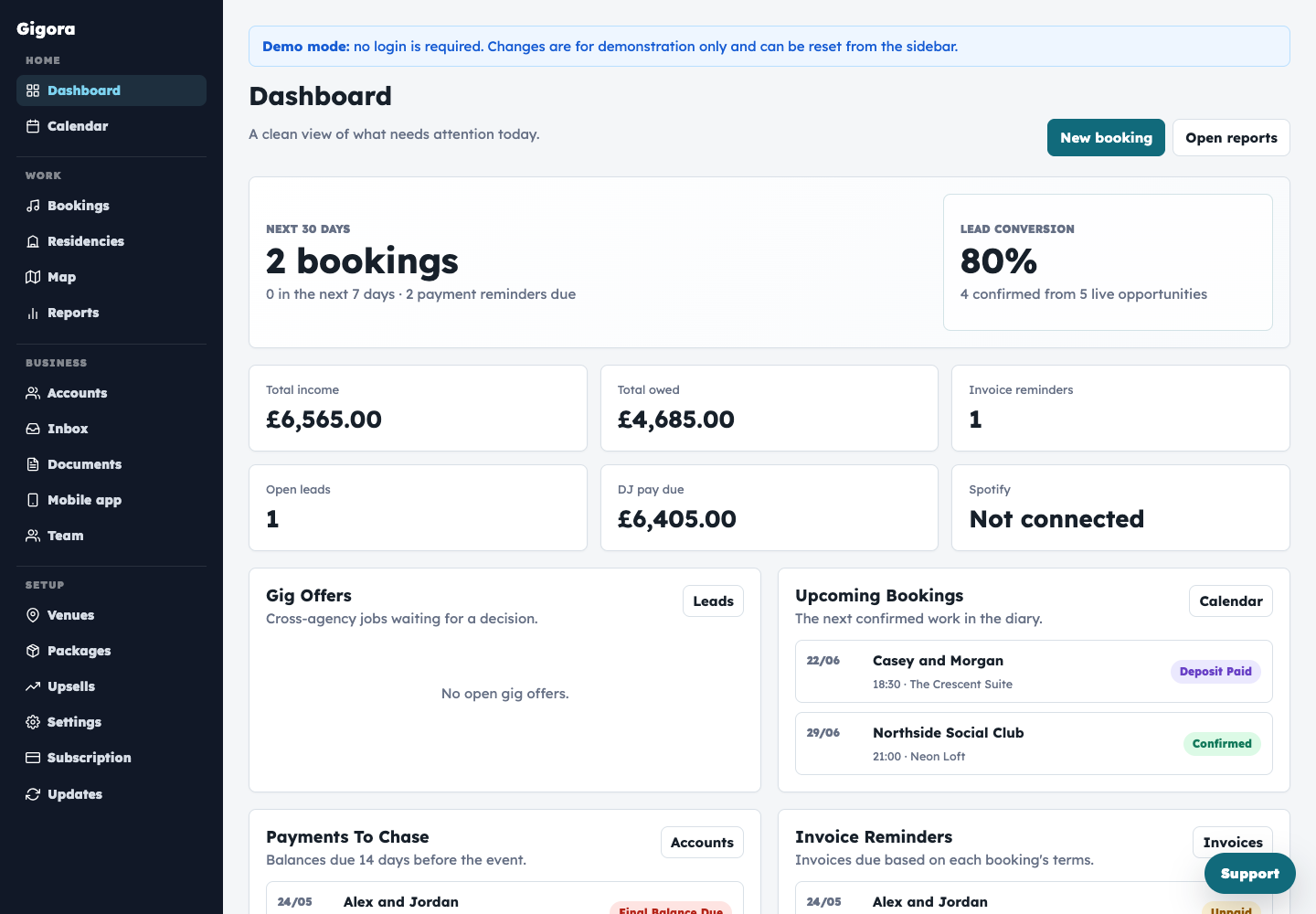Click the Accounts people icon
Viewport: 1316px width, 914px height.
point(33,393)
